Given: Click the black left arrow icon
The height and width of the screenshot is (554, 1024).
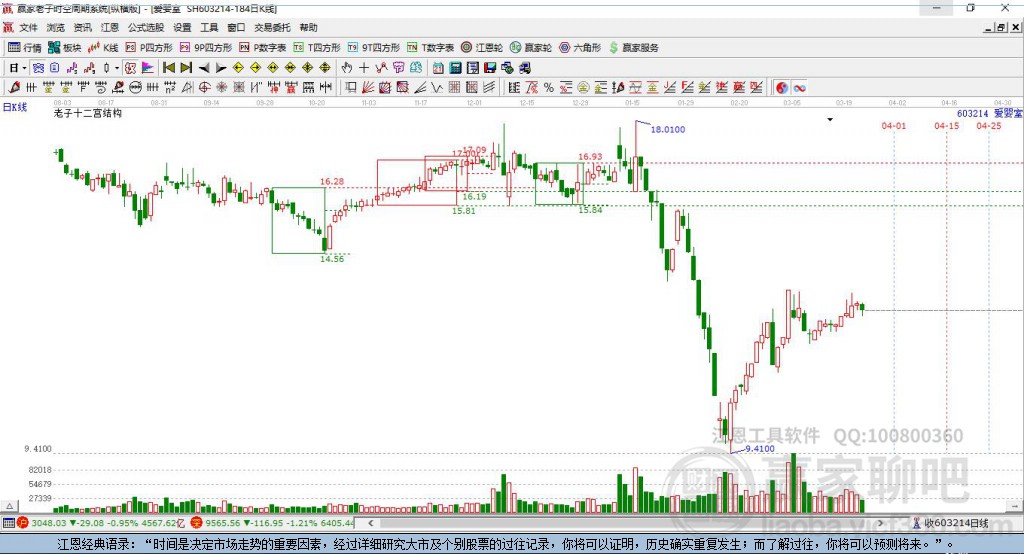Looking at the screenshot, I should (x=204, y=68).
